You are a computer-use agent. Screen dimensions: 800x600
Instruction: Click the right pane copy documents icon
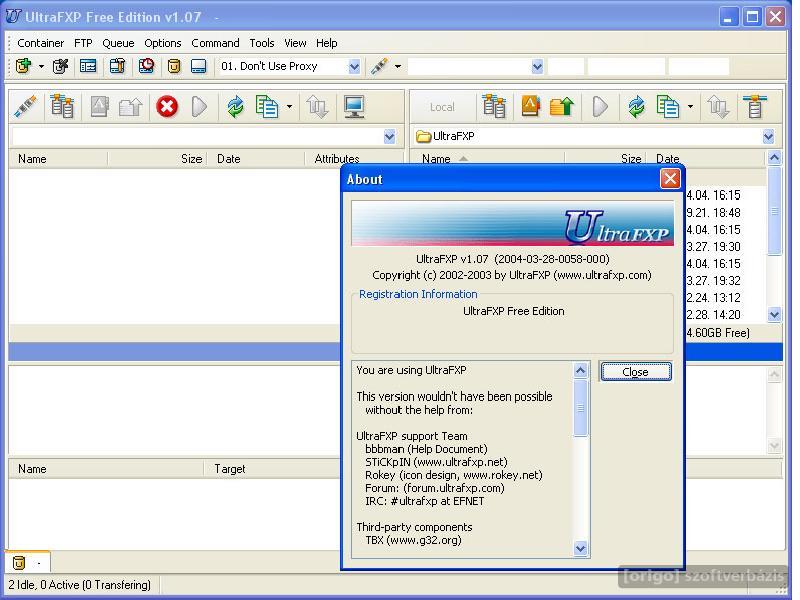coord(668,107)
